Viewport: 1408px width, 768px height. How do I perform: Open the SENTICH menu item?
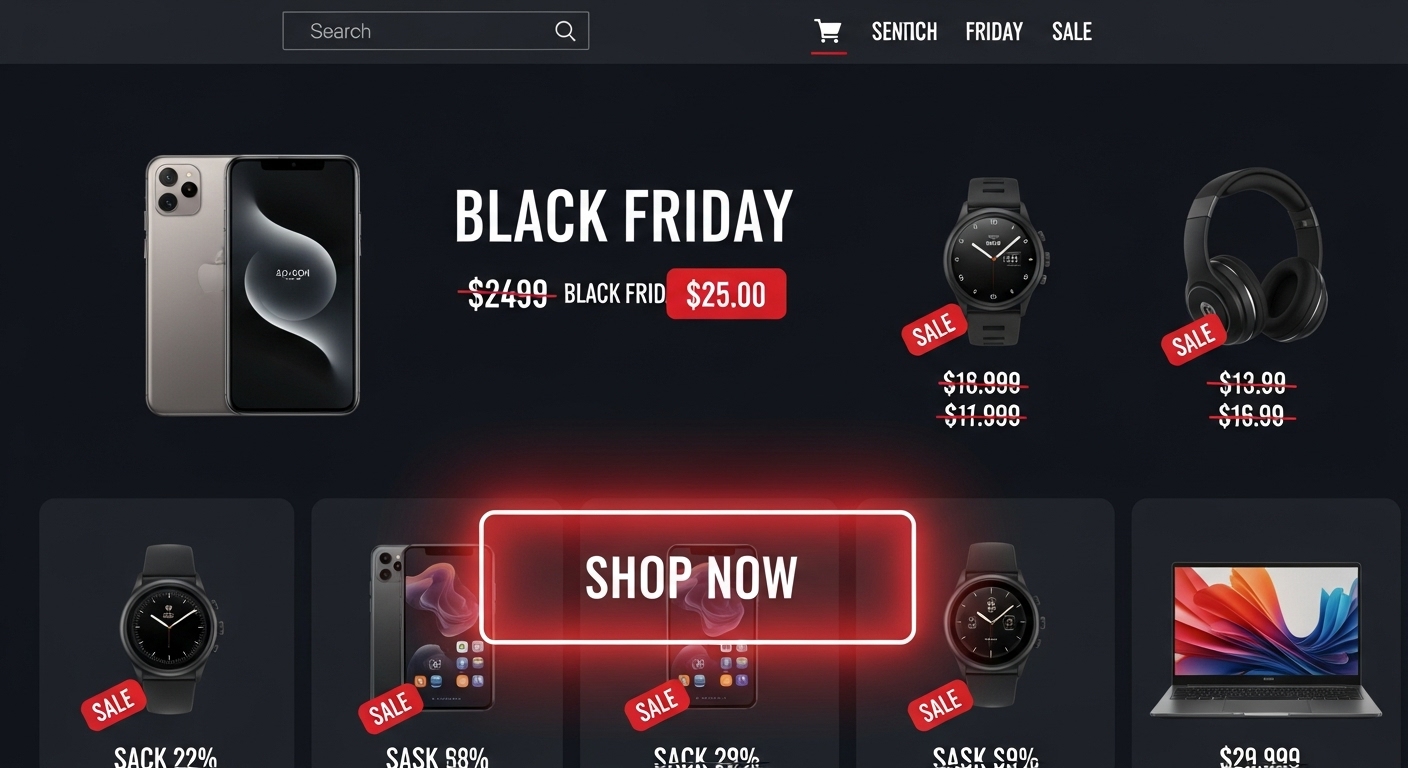pyautogui.click(x=904, y=32)
